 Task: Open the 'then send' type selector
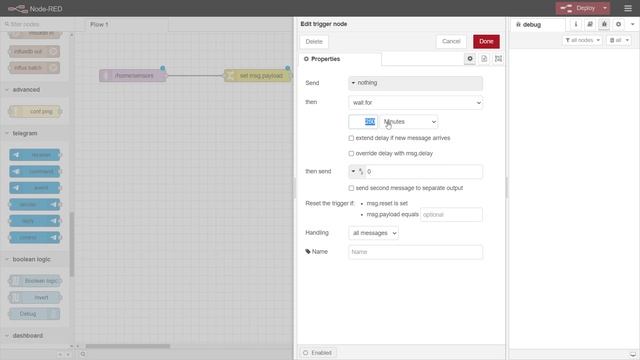click(357, 172)
